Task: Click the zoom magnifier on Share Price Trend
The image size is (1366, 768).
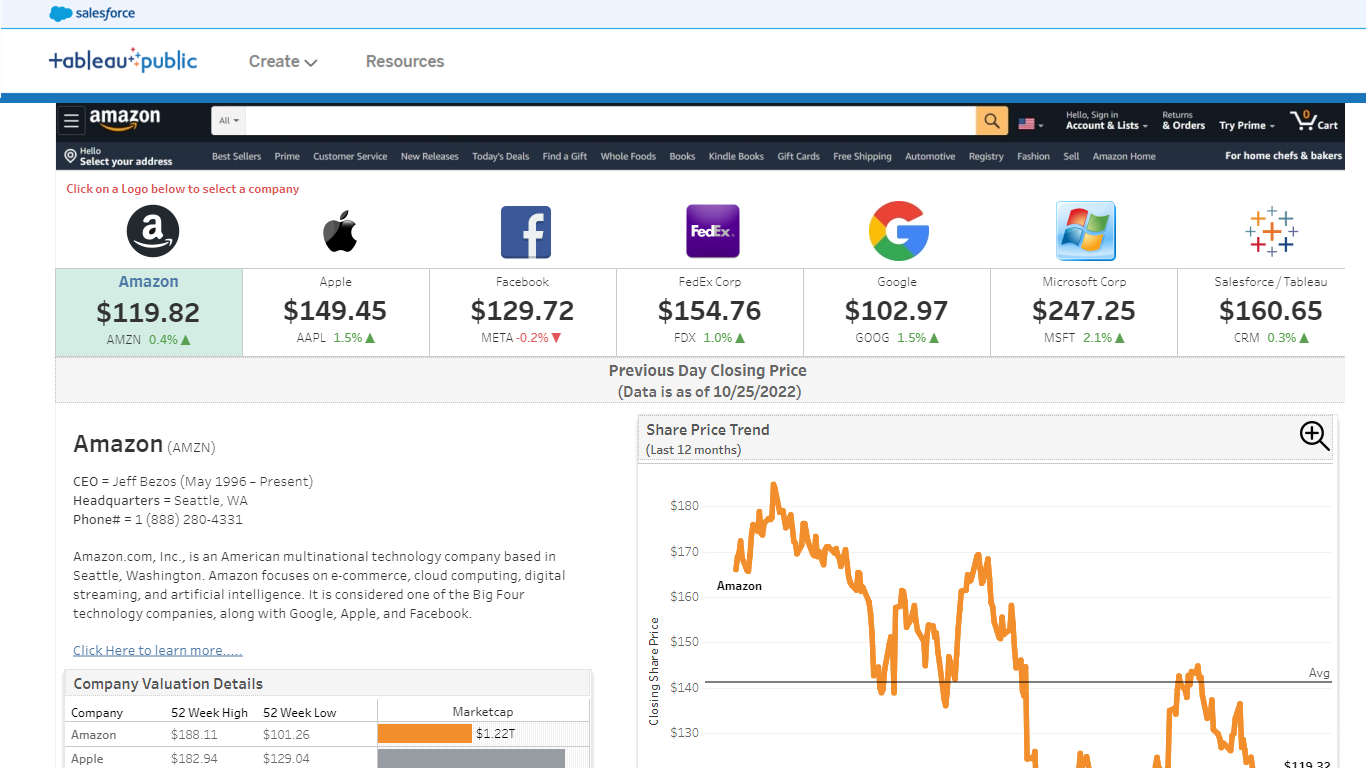Action: [1314, 435]
